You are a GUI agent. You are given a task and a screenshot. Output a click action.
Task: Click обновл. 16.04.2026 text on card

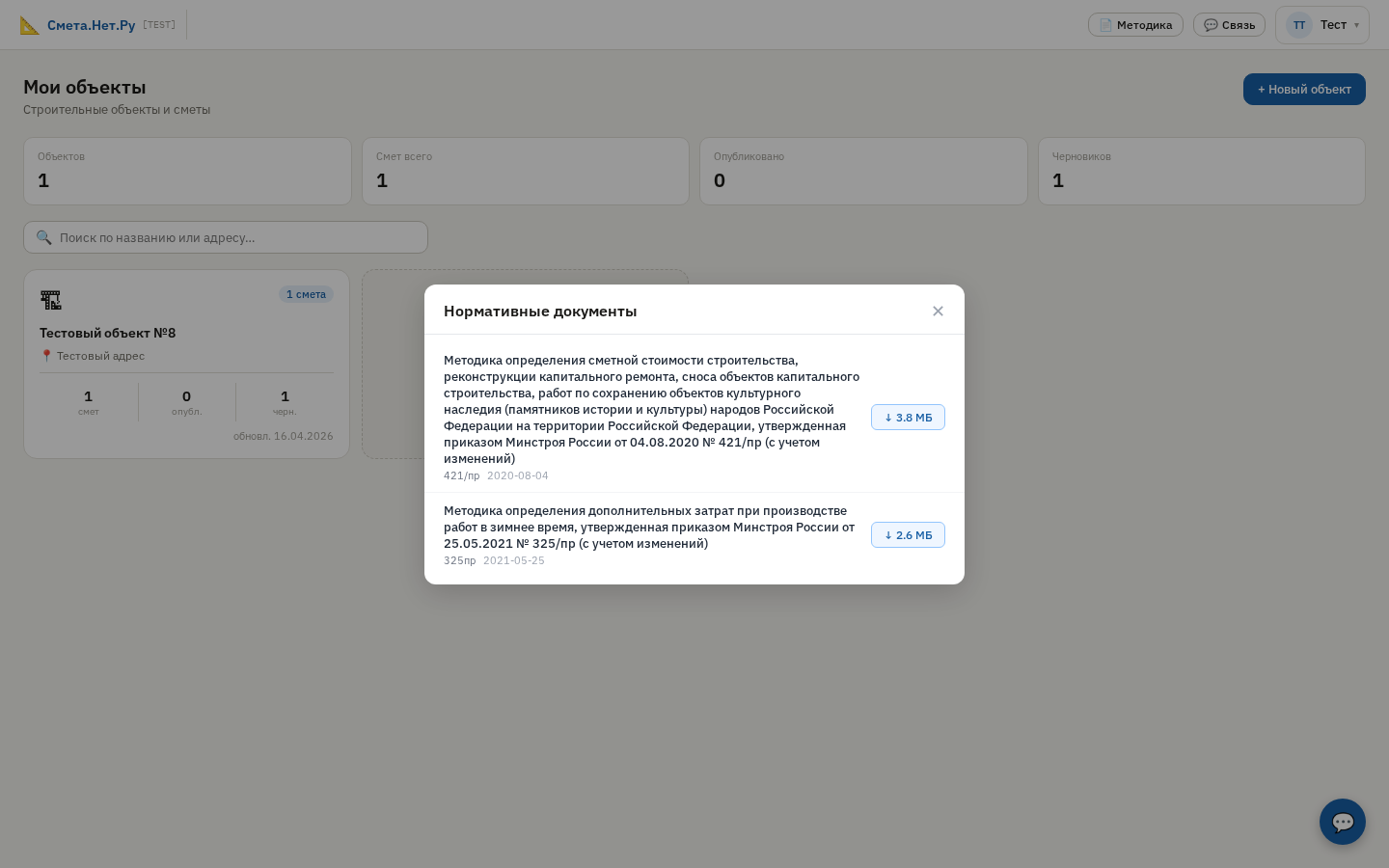click(284, 436)
